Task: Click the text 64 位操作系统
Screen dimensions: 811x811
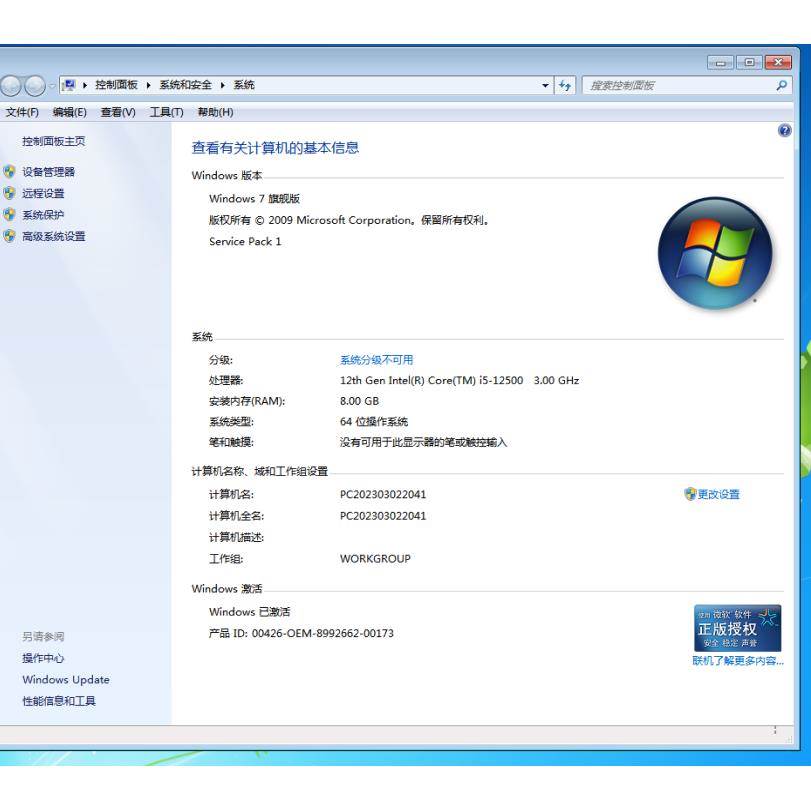Action: point(374,422)
